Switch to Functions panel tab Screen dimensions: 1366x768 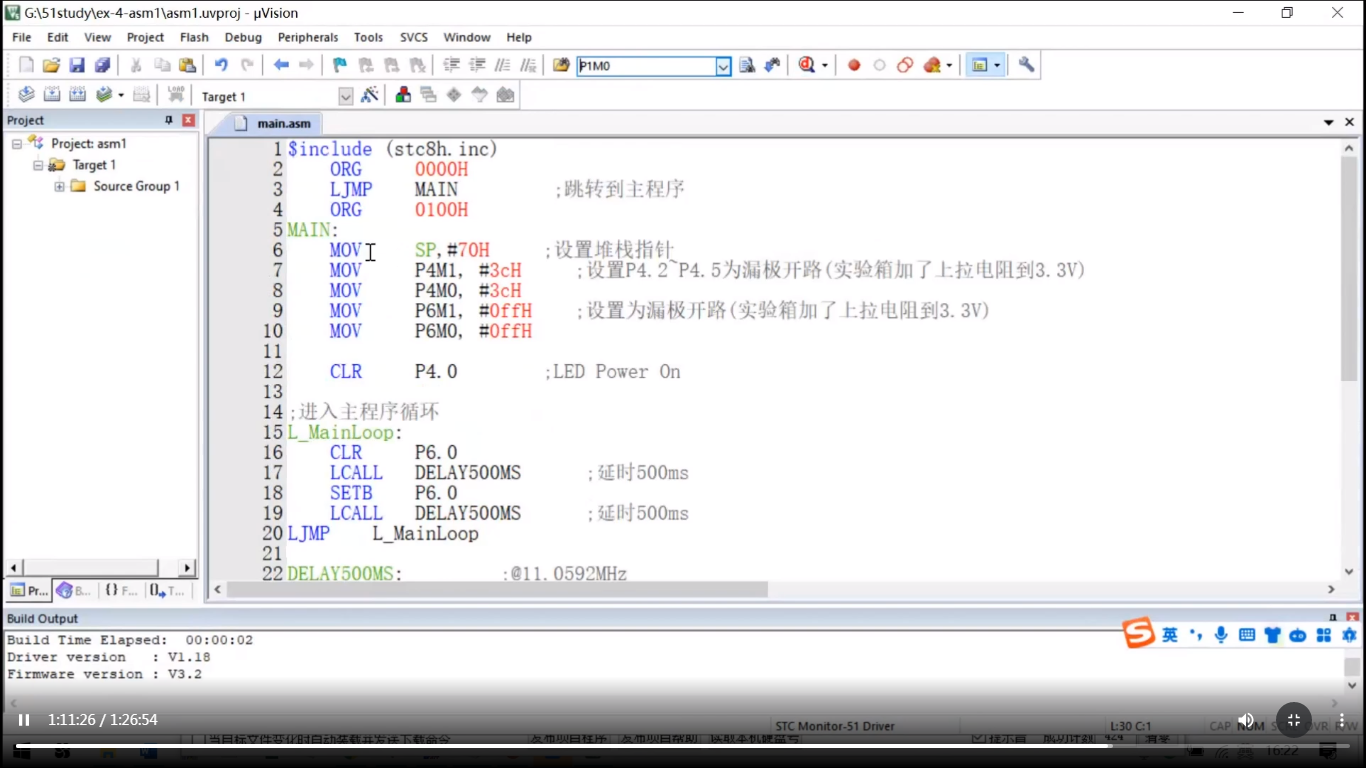click(x=121, y=591)
